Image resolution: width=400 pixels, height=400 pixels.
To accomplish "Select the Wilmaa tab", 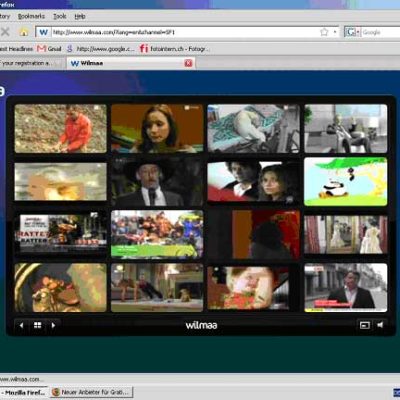I will (x=131, y=63).
